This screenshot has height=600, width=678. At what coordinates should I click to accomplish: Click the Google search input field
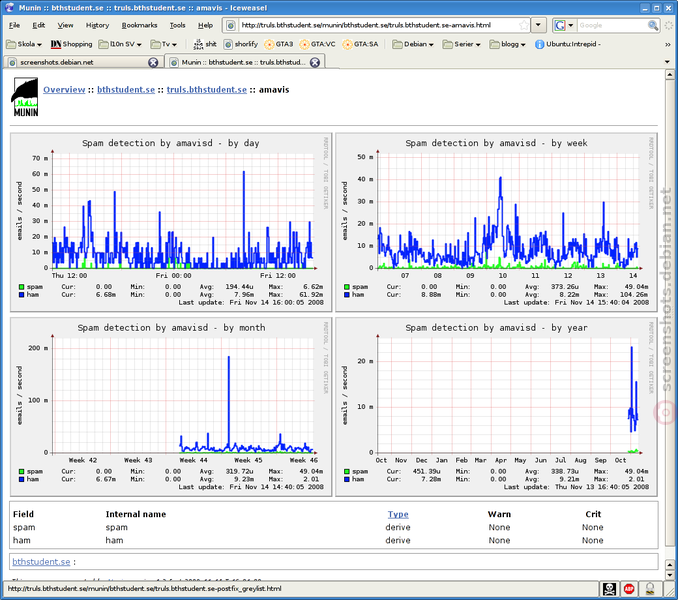(612, 25)
